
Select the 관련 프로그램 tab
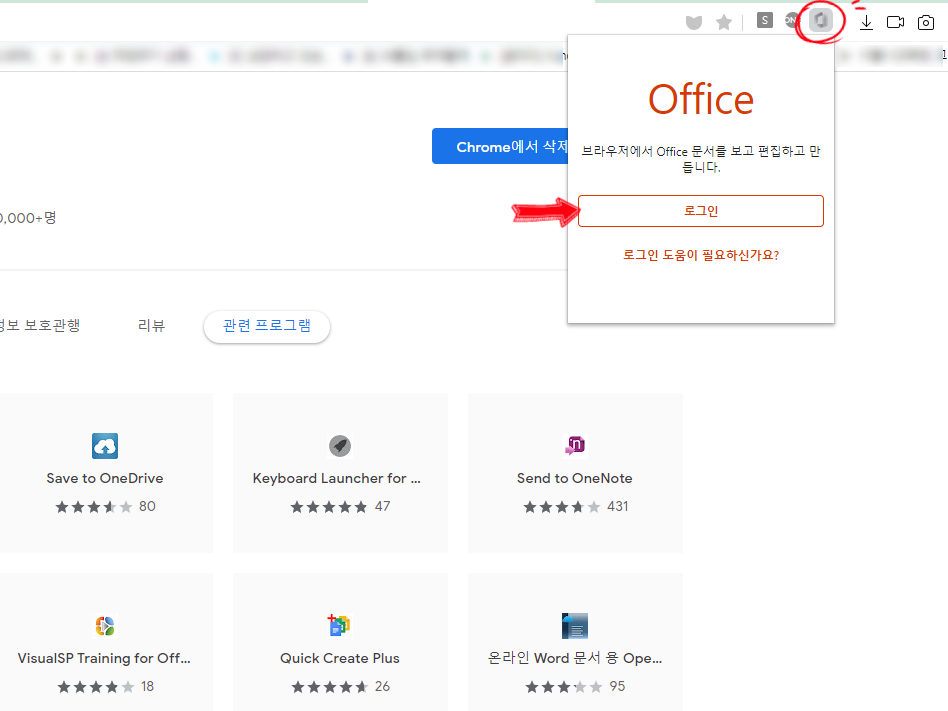[x=266, y=325]
